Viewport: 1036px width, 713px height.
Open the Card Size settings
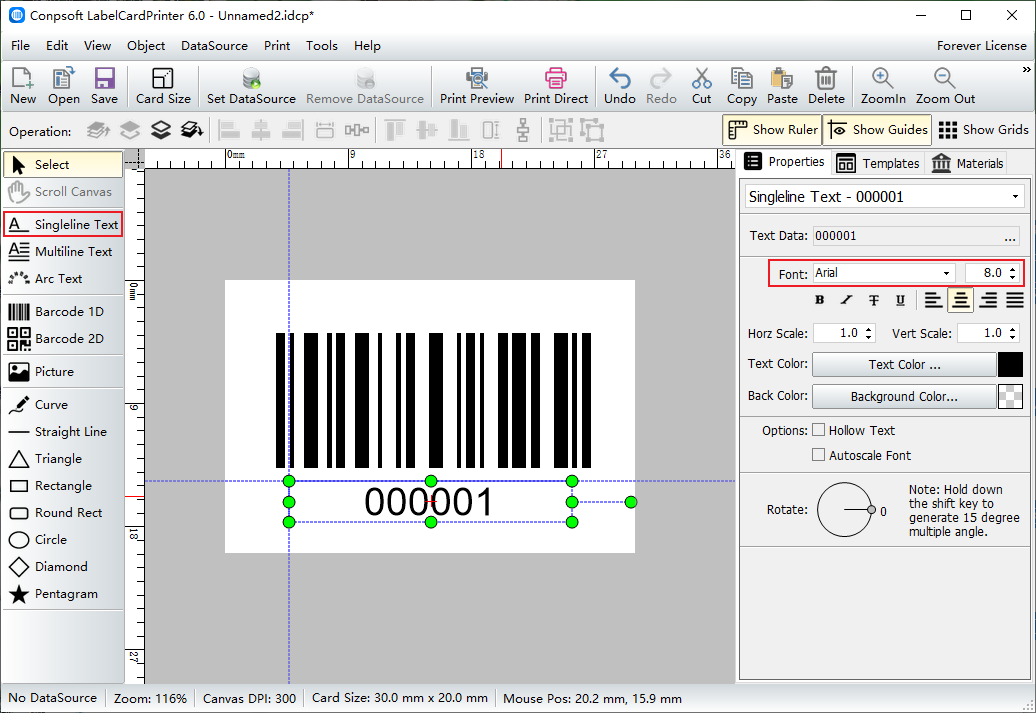tap(163, 86)
